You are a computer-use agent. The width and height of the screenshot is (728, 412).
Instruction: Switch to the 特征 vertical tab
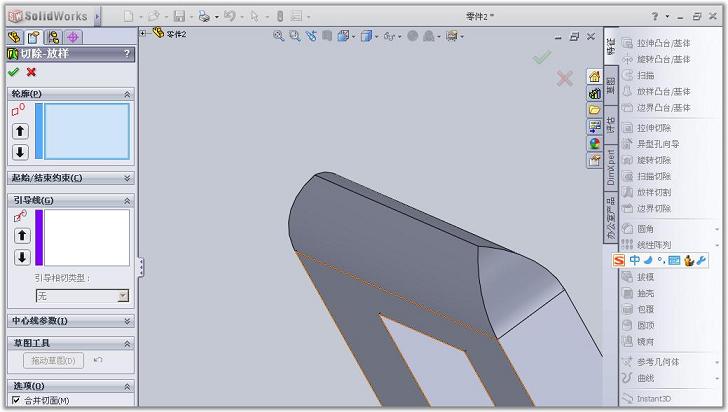611,46
